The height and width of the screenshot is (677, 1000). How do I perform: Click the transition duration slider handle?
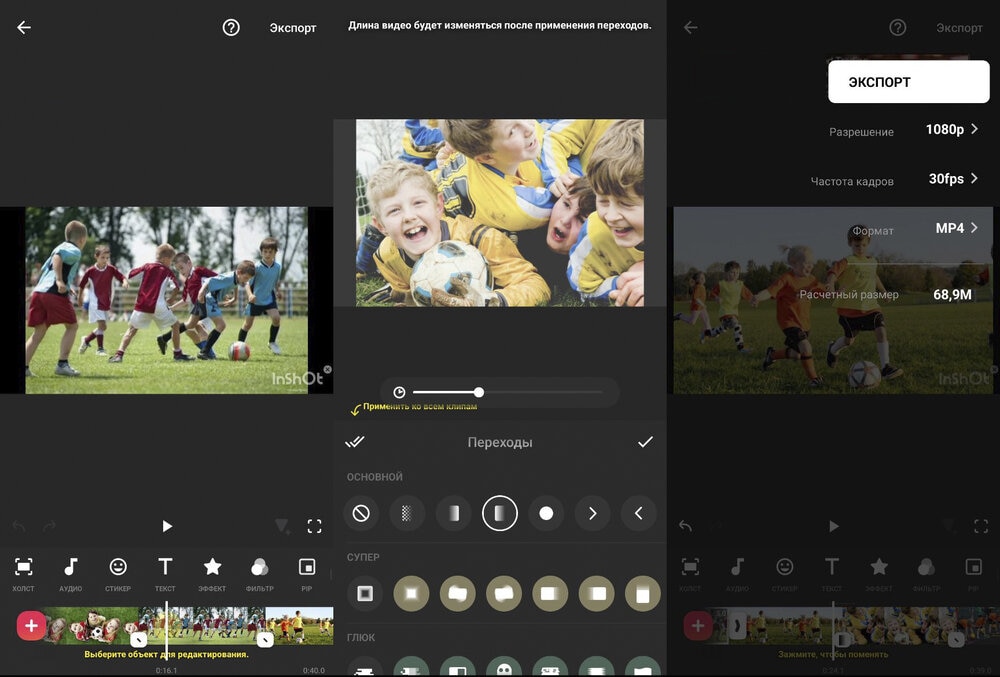(x=479, y=392)
